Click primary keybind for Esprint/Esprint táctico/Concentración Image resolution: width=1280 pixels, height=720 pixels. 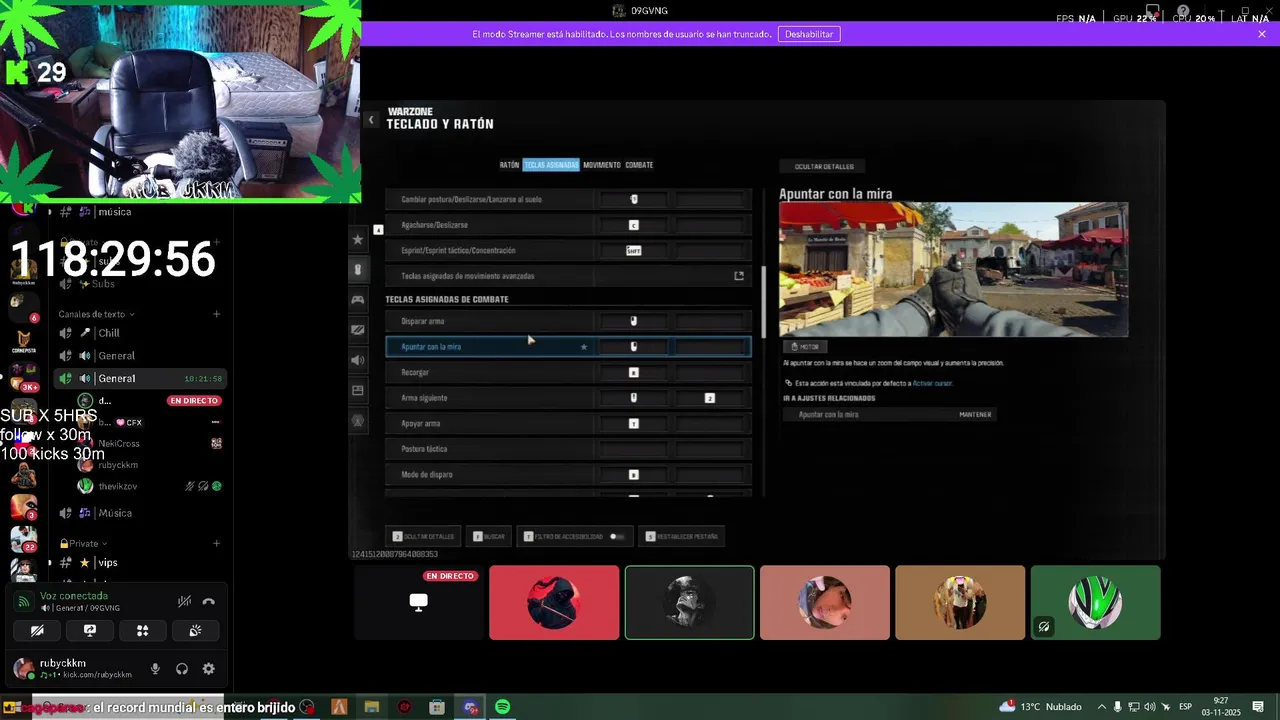pyautogui.click(x=633, y=251)
